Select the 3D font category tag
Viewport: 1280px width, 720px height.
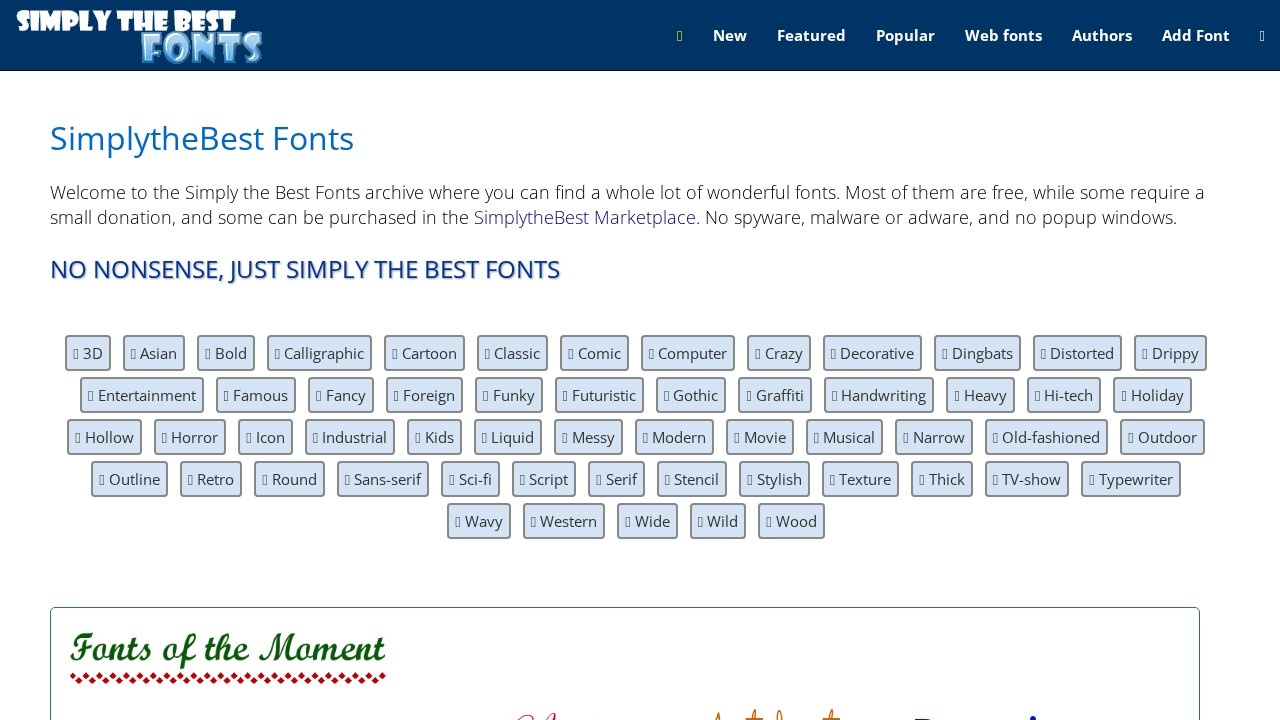pyautogui.click(x=88, y=353)
